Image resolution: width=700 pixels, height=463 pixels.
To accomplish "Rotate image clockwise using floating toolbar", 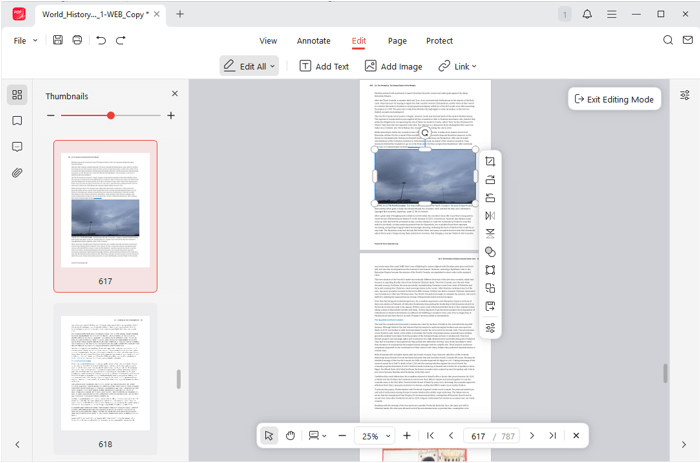I will coord(490,179).
